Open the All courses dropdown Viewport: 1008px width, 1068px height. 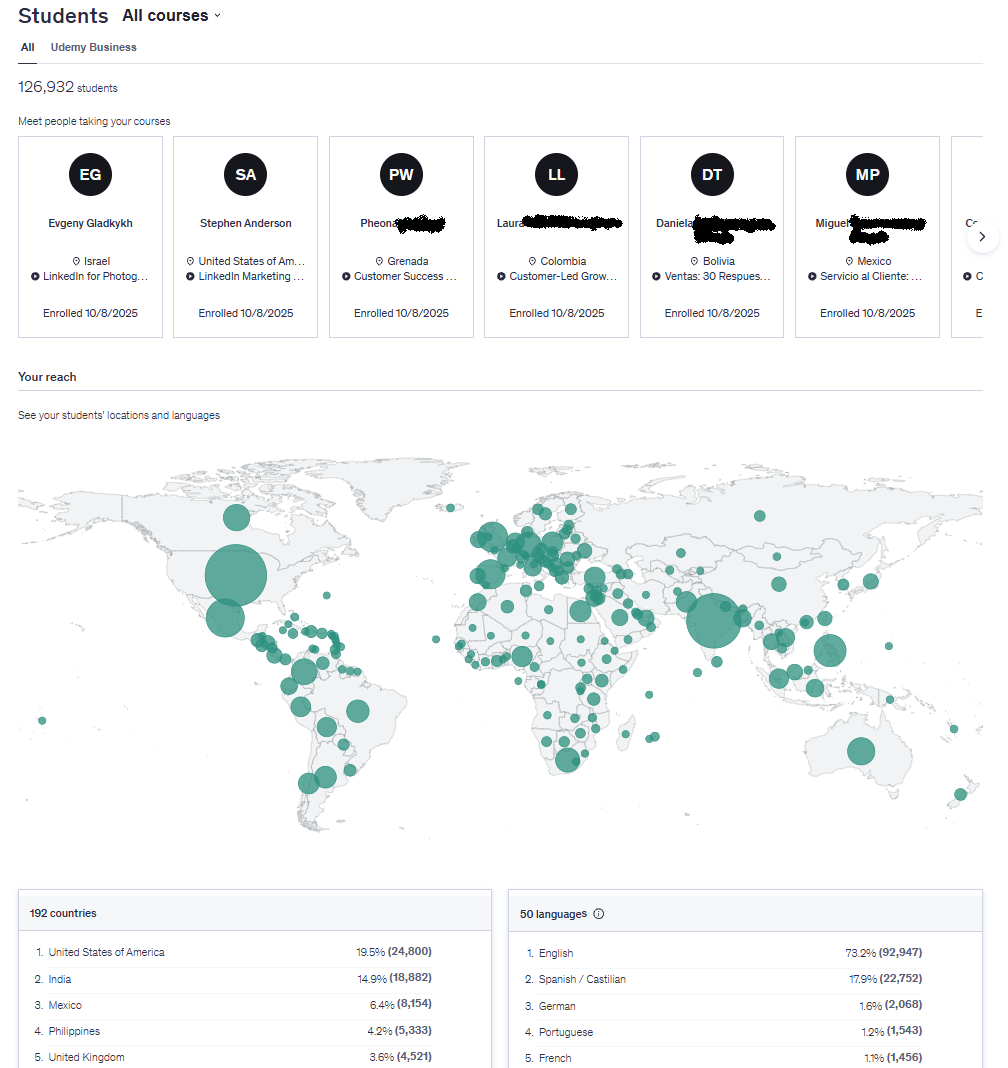pos(171,16)
